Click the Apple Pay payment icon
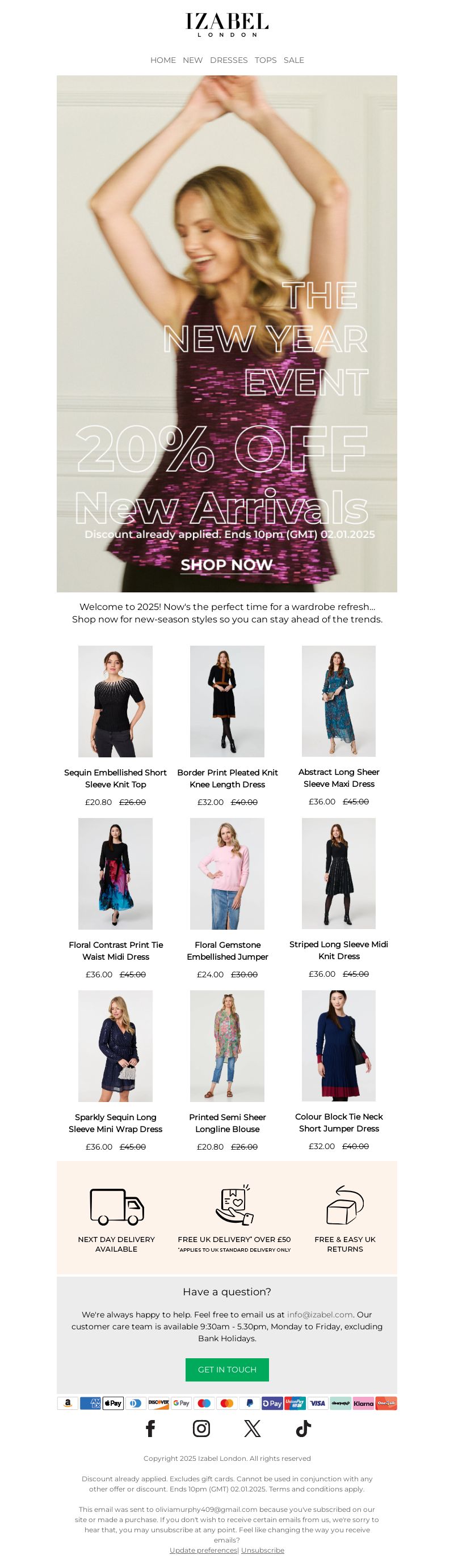Image resolution: width=454 pixels, height=1568 pixels. click(x=113, y=1402)
